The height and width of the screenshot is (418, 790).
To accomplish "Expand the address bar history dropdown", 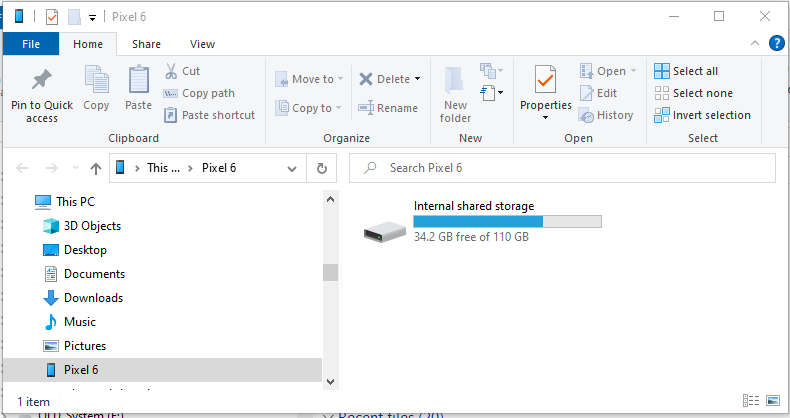I will (292, 169).
